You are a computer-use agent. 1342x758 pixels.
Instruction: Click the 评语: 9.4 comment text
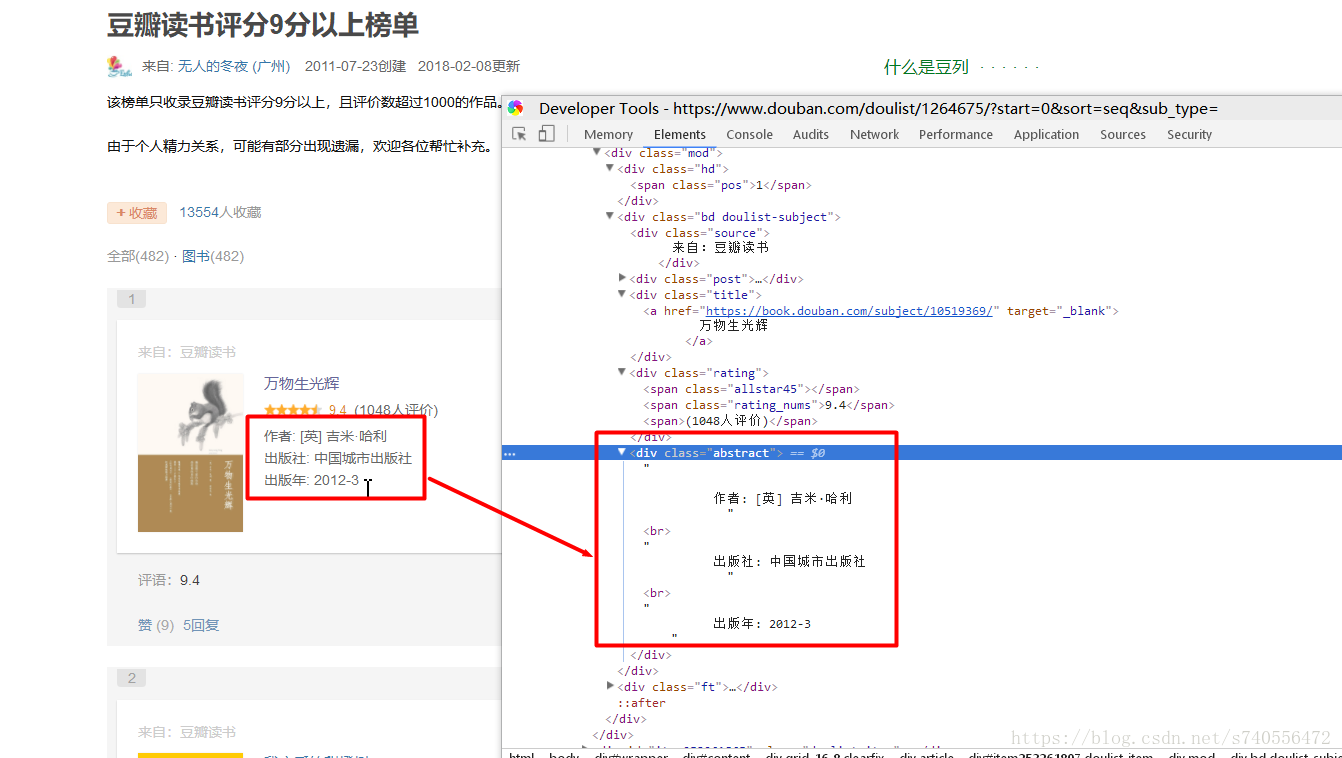click(x=169, y=580)
